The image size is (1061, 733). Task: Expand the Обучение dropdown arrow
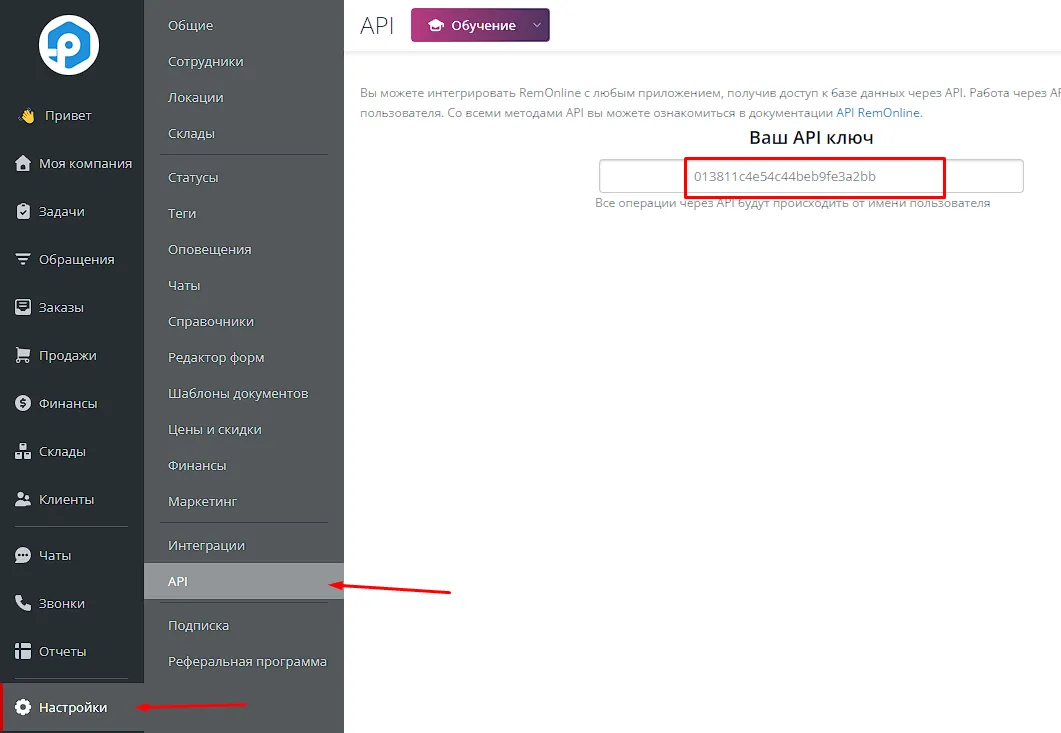[x=537, y=25]
